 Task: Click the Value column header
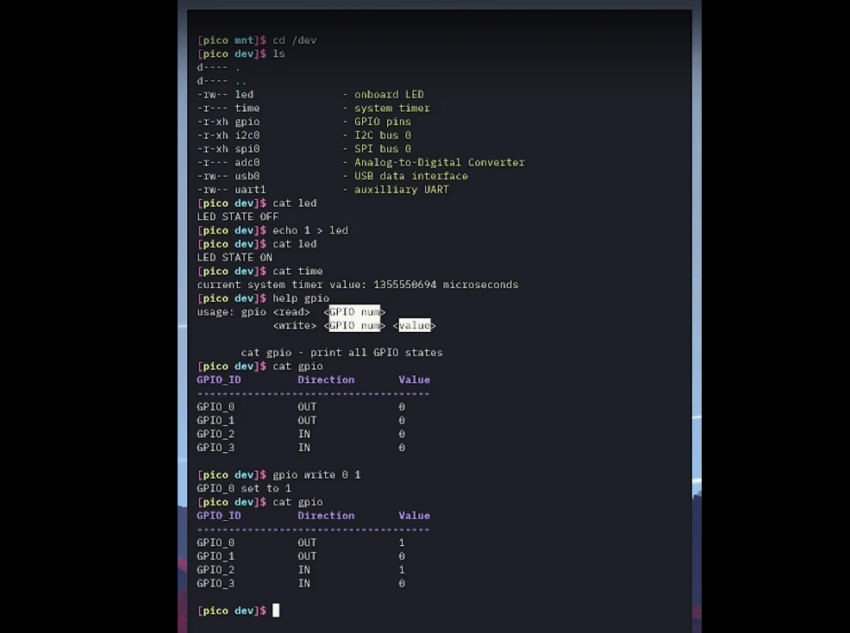414,379
